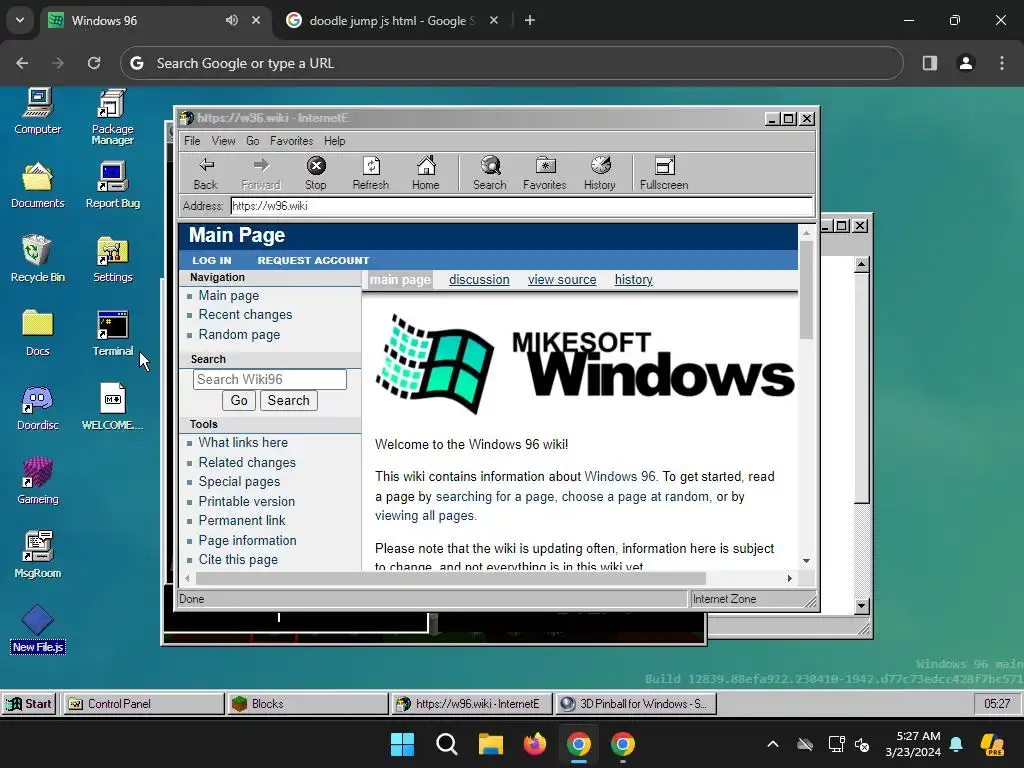Open History from InternetE toolbar
Image resolution: width=1024 pixels, height=768 pixels.
click(600, 174)
